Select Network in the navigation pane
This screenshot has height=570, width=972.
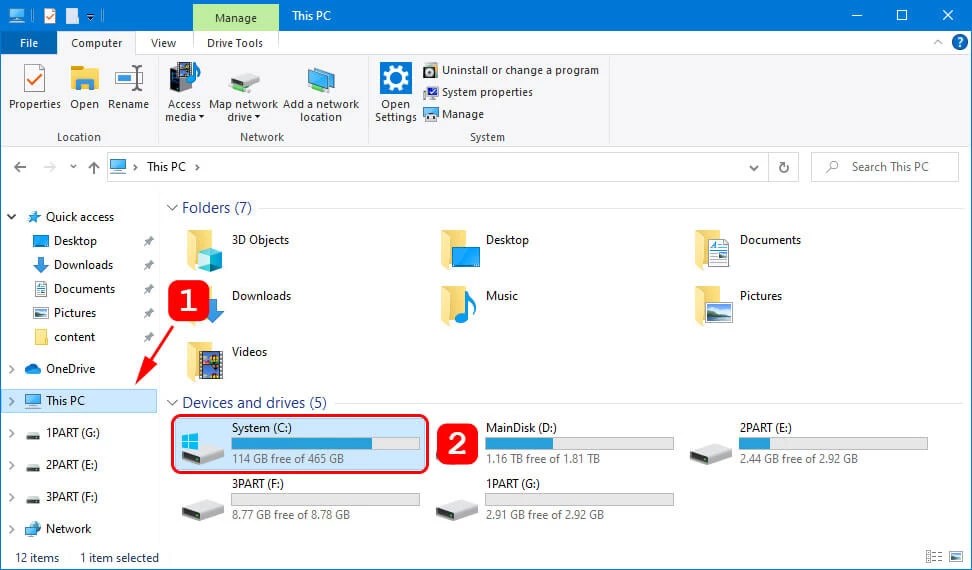pos(68,529)
